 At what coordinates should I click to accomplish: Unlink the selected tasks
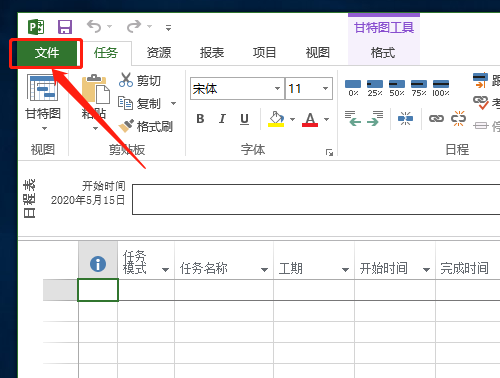[x=458, y=119]
